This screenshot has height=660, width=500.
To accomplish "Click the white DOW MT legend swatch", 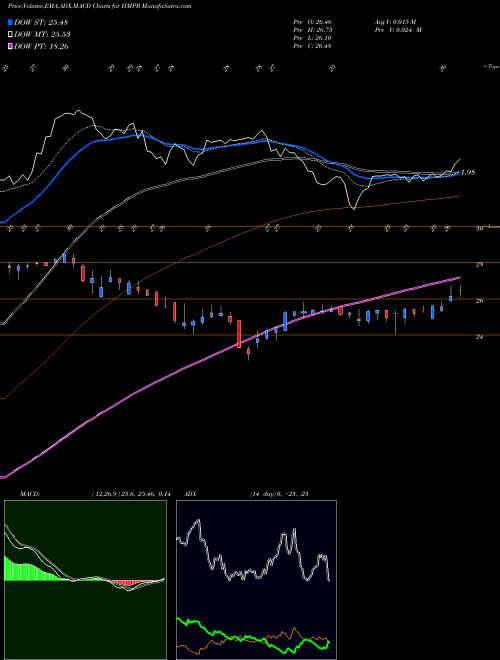I will (x=10, y=34).
